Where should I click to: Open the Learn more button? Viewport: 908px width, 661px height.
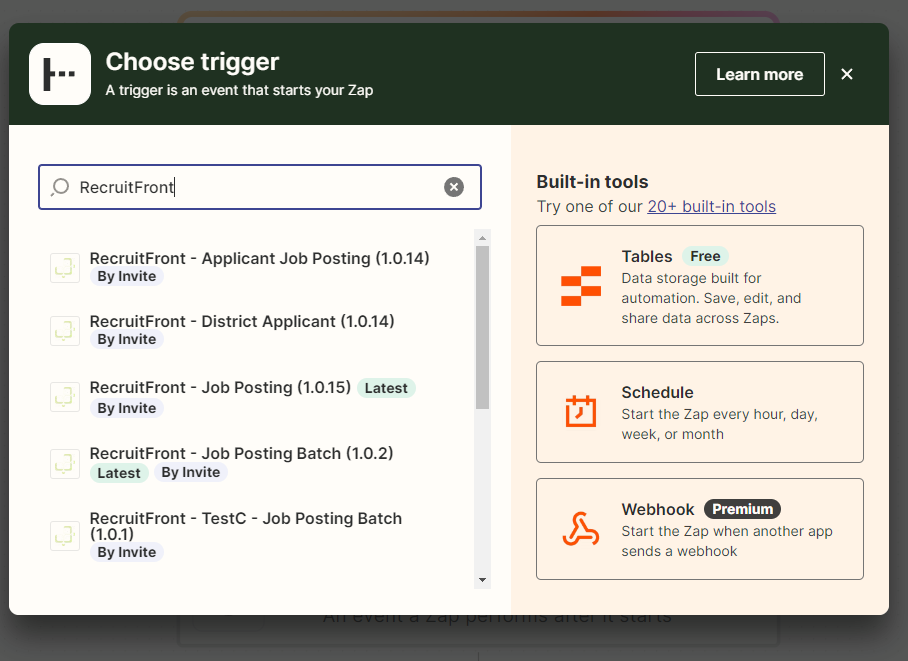(760, 74)
